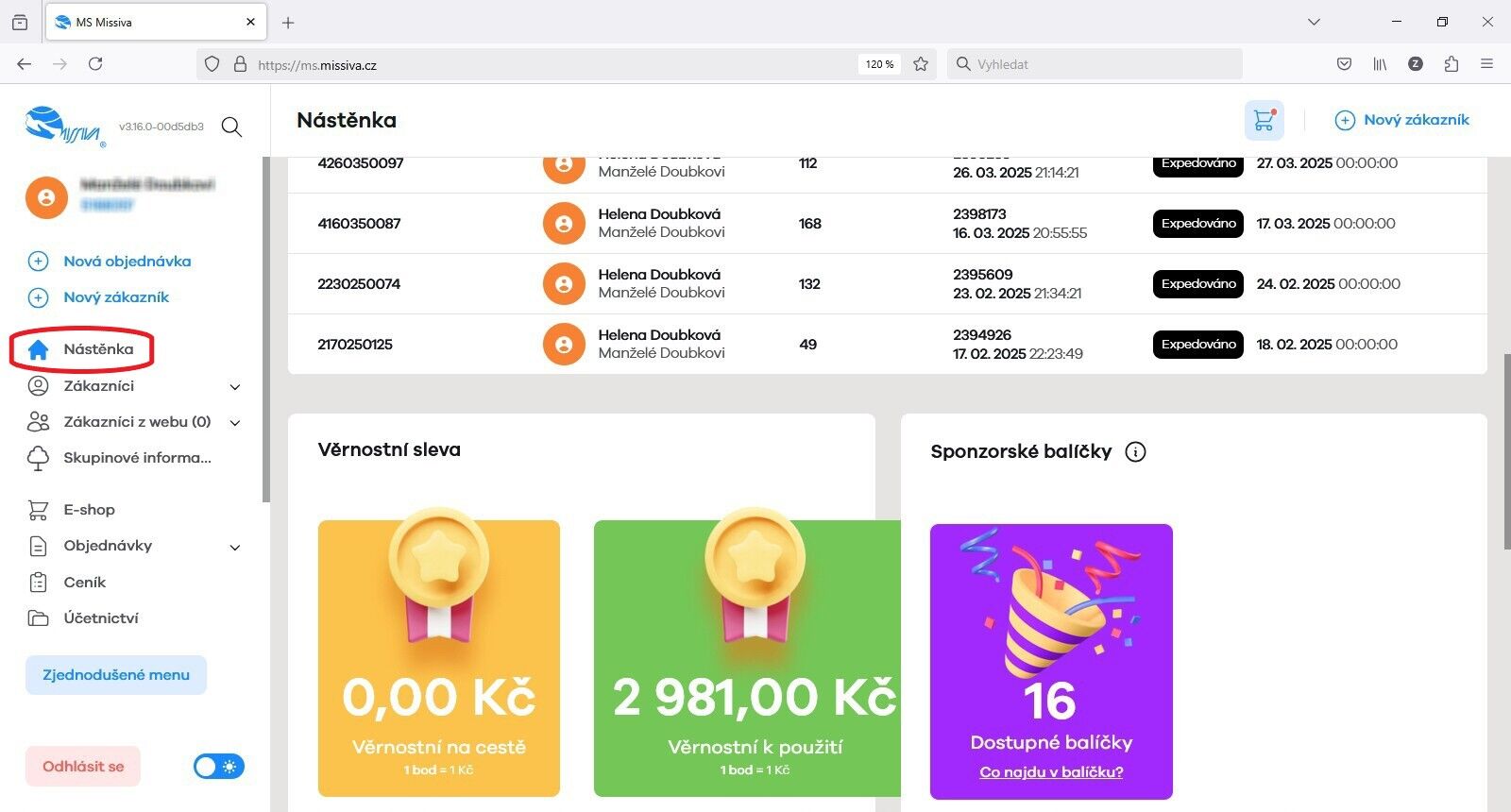Click version text v3.16.0-00d5db3

161,127
